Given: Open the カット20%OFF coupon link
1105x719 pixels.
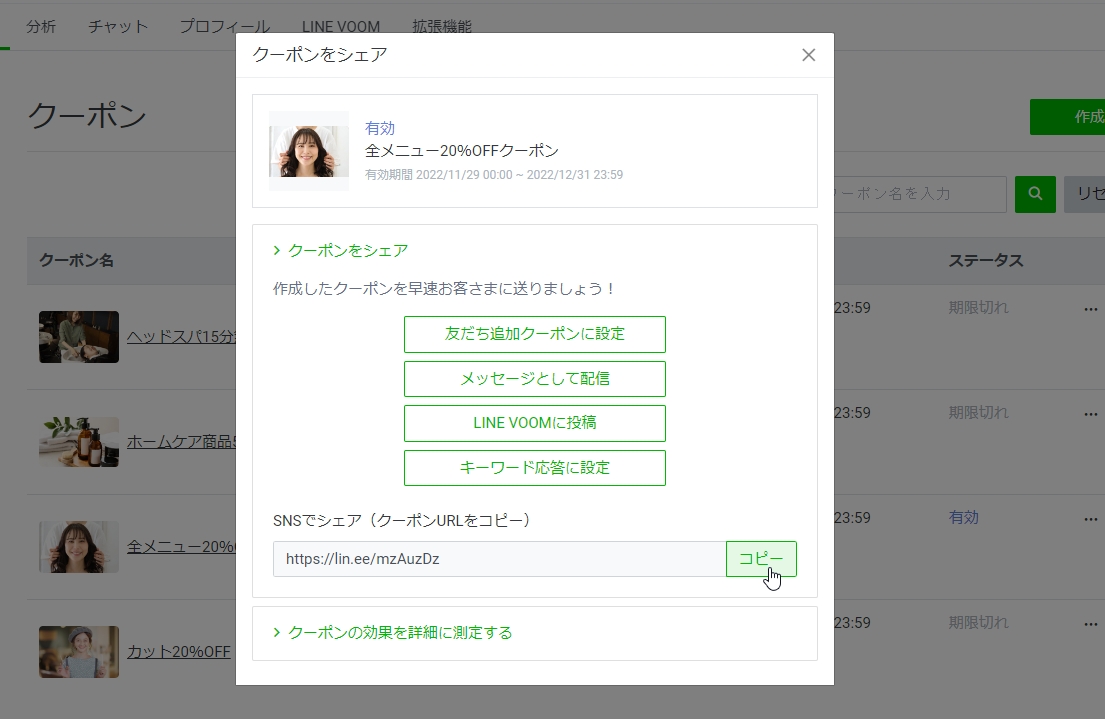Looking at the screenshot, I should click(x=178, y=652).
